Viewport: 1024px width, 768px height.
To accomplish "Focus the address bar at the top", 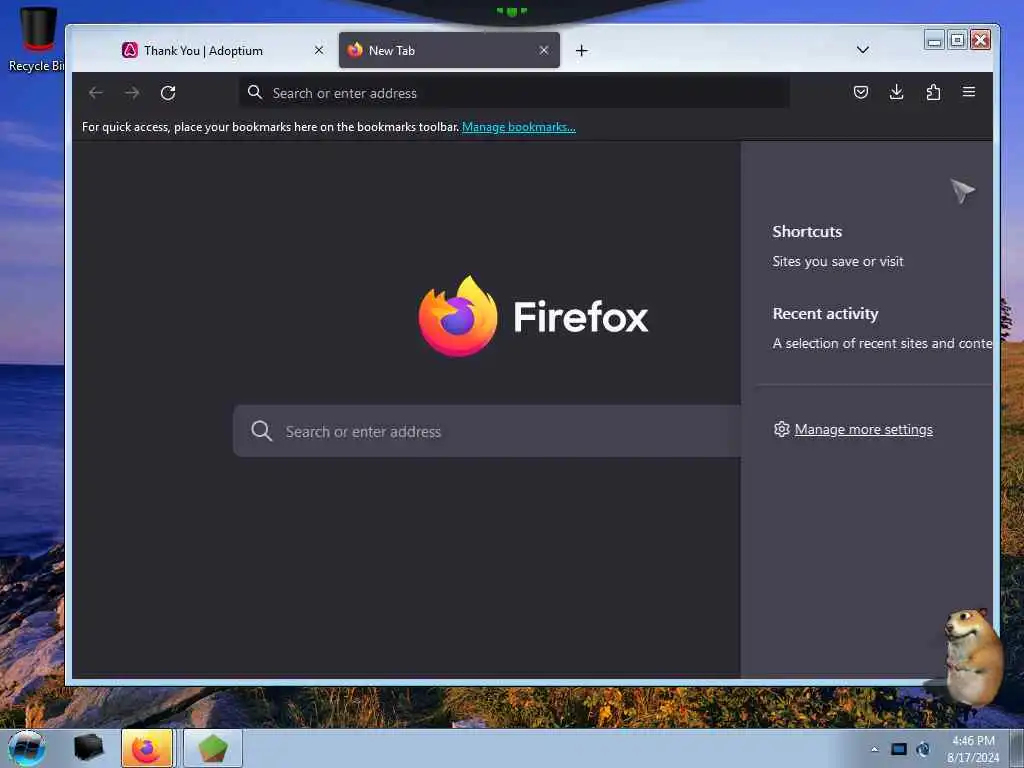I will point(514,93).
